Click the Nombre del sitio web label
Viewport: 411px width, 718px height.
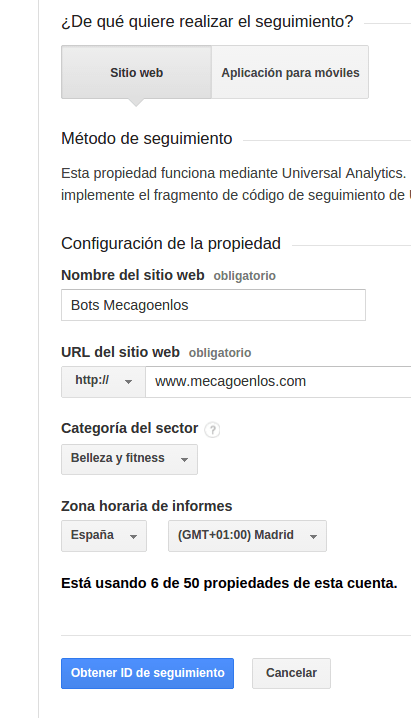(133, 275)
